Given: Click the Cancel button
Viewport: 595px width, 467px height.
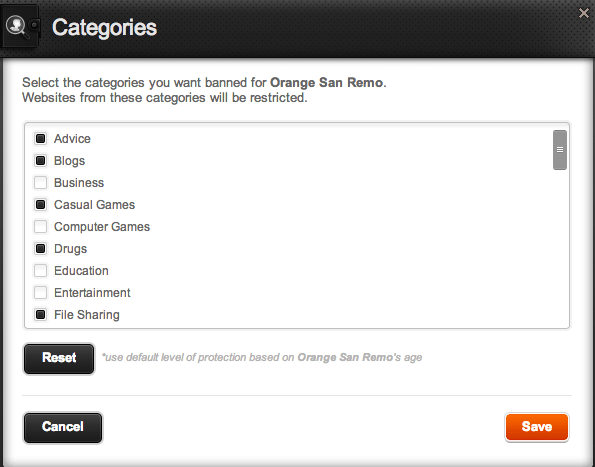Looking at the screenshot, I should click(63, 428).
